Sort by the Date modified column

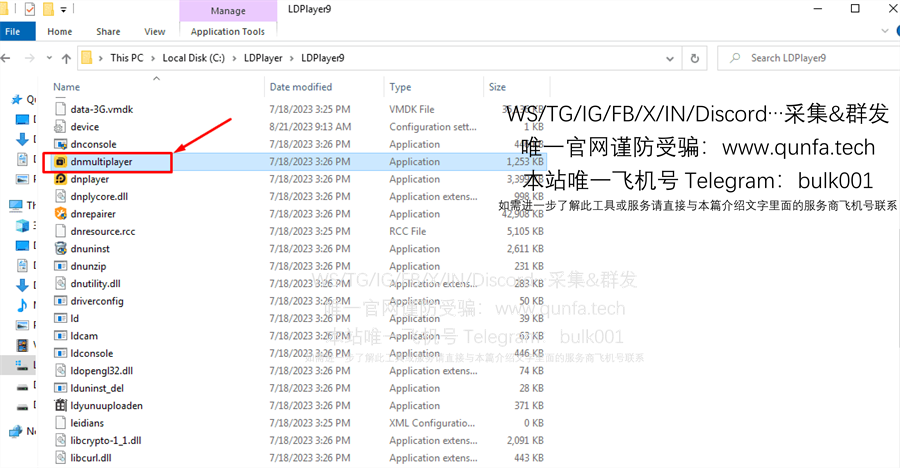click(x=301, y=87)
